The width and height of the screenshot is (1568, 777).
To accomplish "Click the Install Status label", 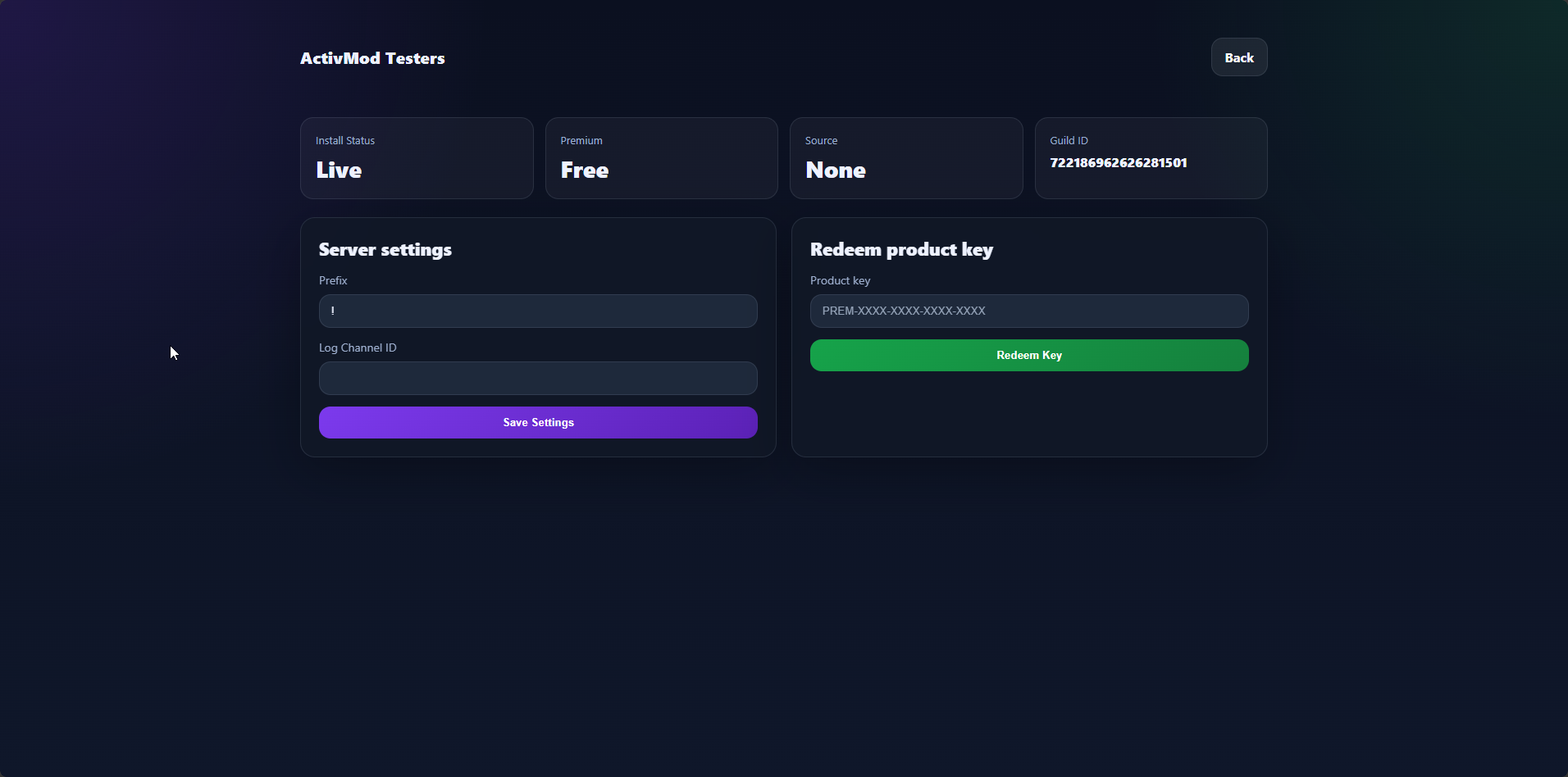I will pyautogui.click(x=345, y=141).
